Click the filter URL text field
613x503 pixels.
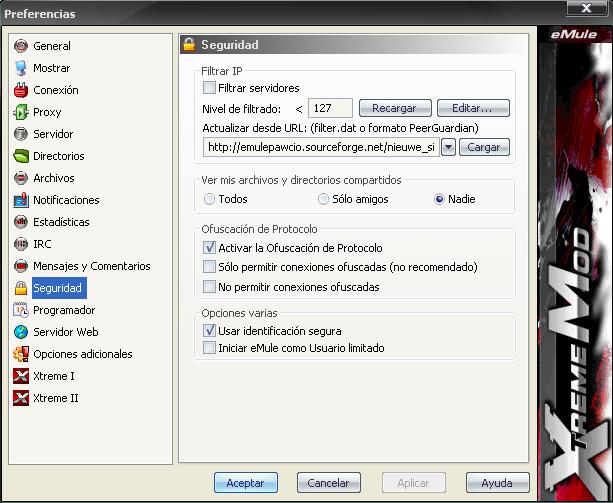(x=321, y=147)
